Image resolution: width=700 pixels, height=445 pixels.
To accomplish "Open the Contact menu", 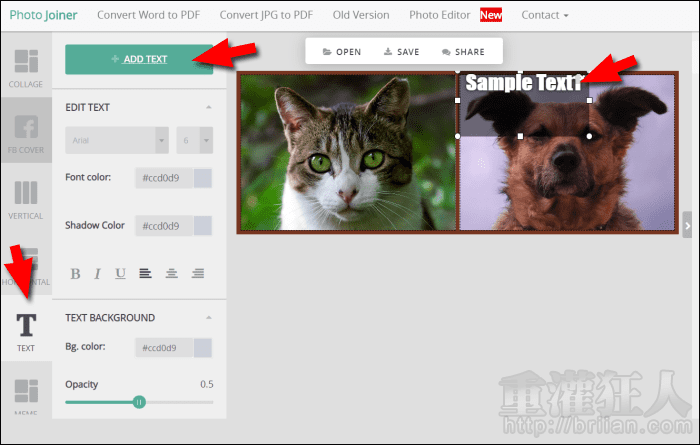I will tap(545, 16).
